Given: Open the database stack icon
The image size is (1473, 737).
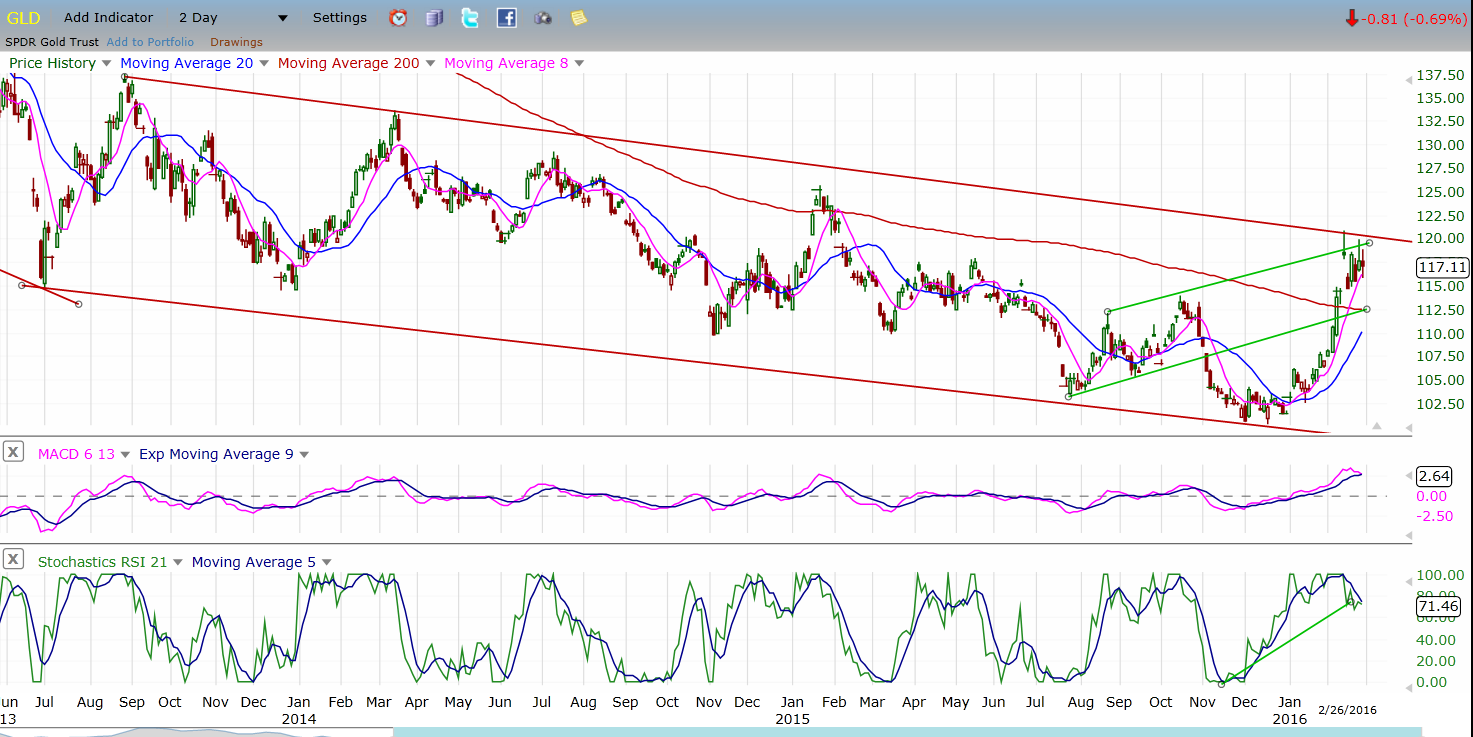Looking at the screenshot, I should coord(434,17).
